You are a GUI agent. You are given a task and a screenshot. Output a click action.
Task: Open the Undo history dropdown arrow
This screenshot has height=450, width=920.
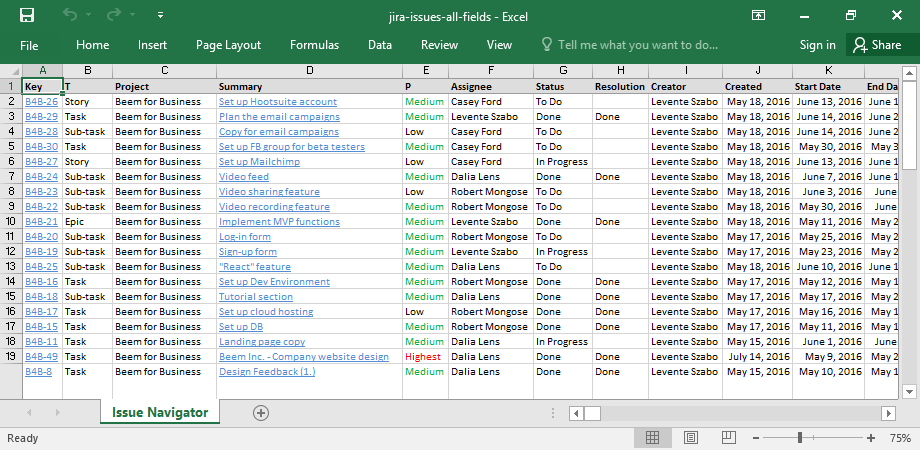88,15
